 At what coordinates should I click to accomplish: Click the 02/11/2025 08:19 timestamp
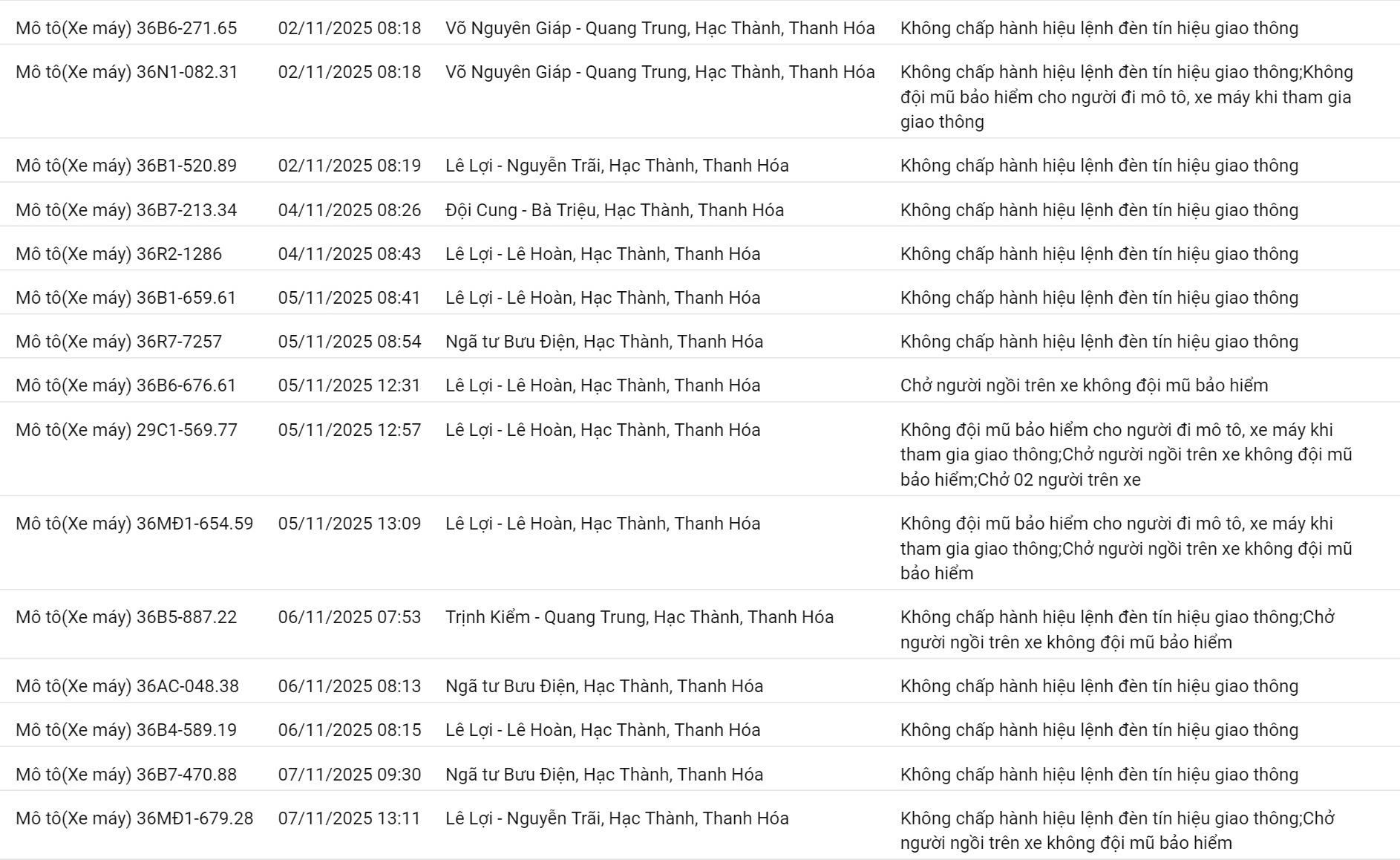[349, 166]
